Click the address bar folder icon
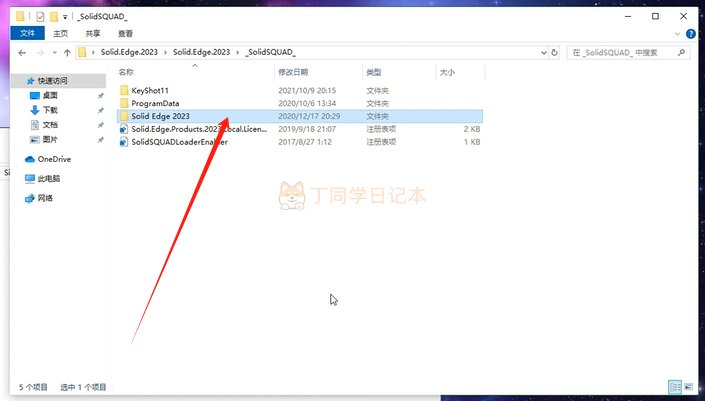 pos(82,52)
